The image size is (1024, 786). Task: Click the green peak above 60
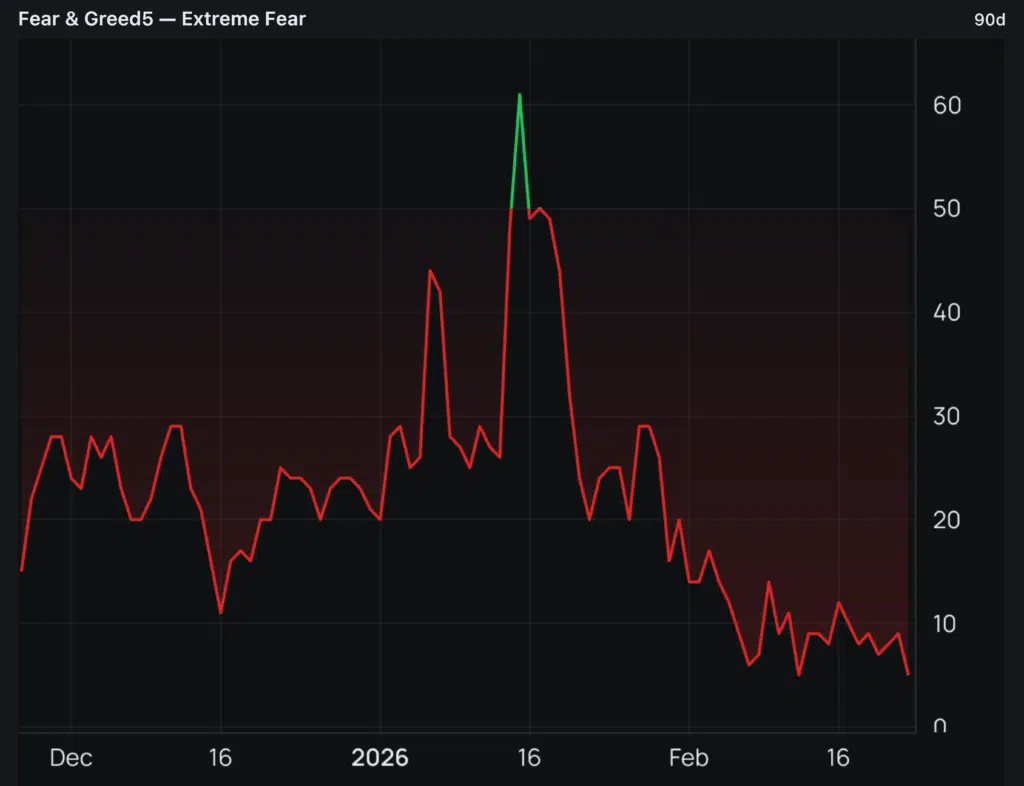(519, 96)
